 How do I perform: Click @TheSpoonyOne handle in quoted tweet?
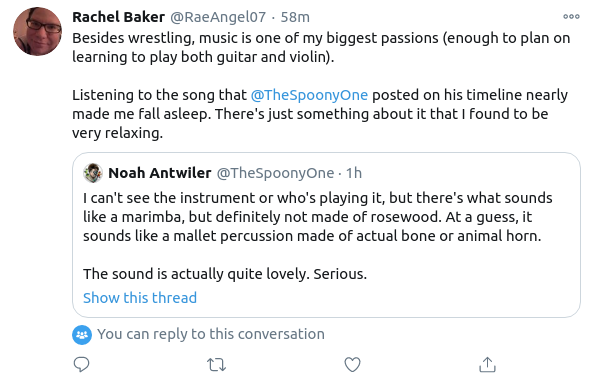(275, 173)
